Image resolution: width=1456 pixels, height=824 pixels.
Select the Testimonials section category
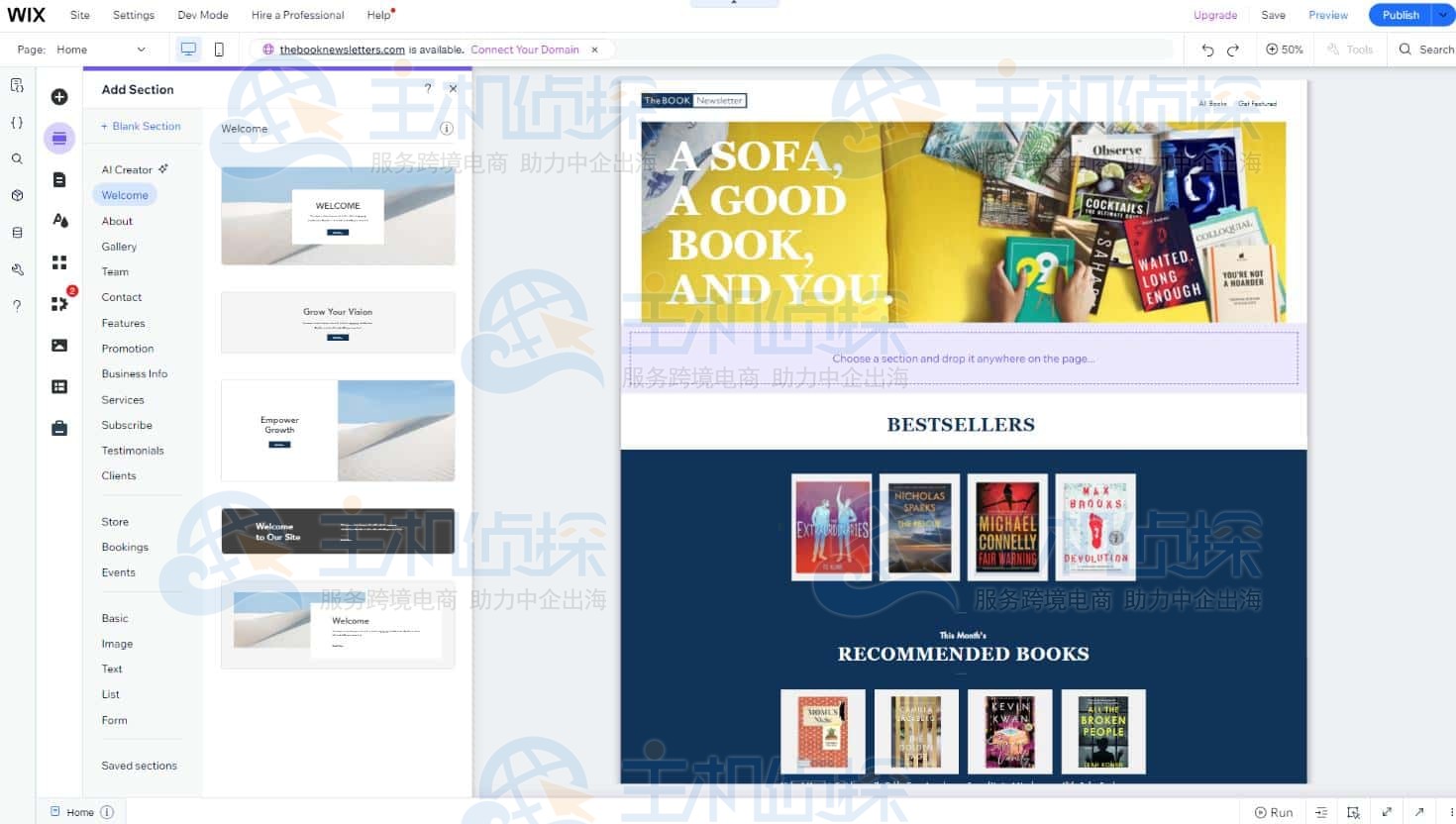[x=133, y=451]
